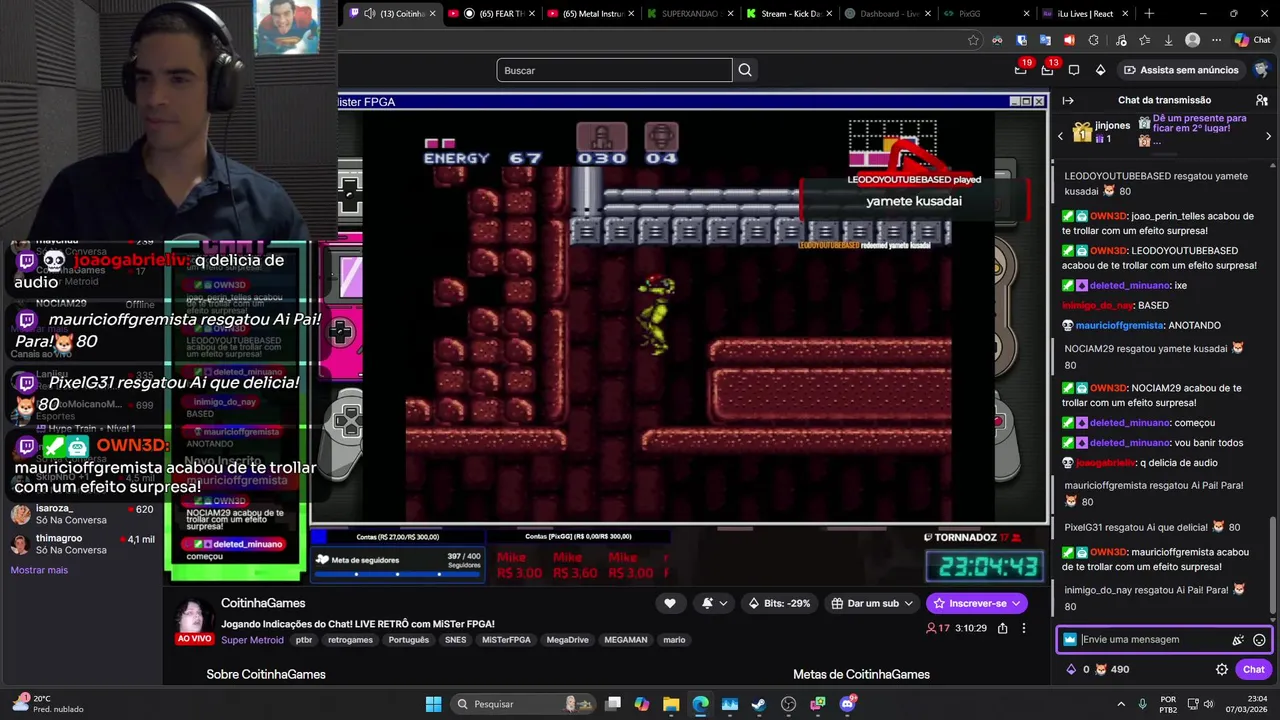Open Steam from the Windows taskbar

(758, 704)
